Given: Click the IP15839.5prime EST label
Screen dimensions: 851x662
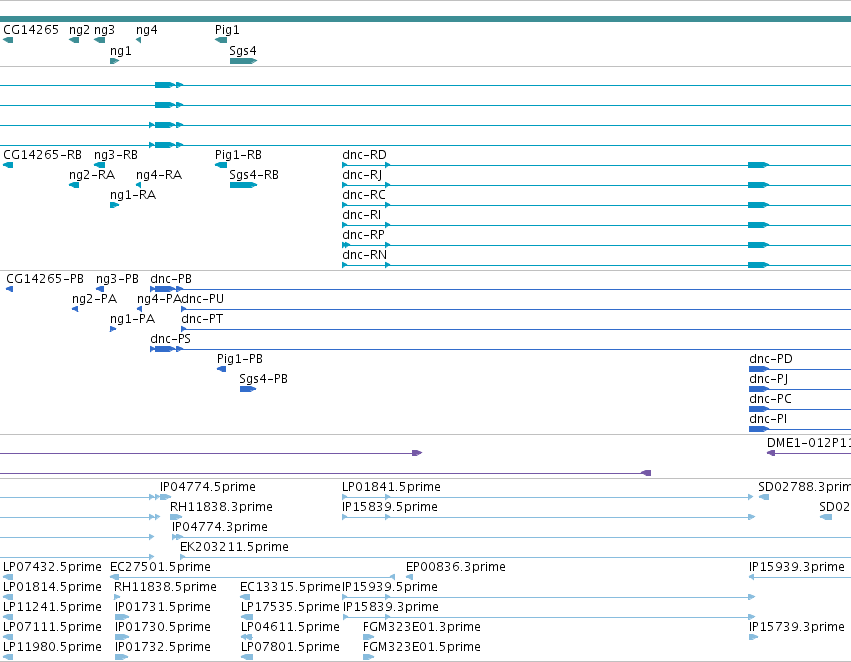Looking at the screenshot, I should (x=390, y=507).
